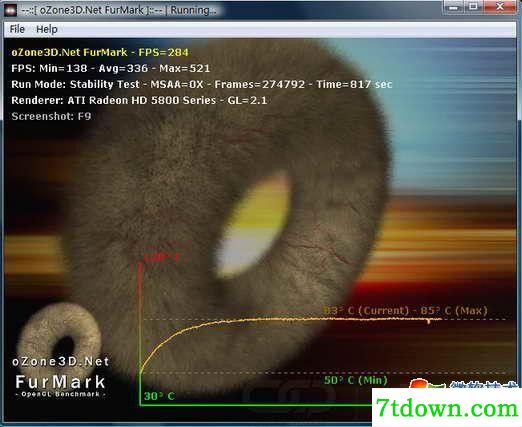The width and height of the screenshot is (522, 427).
Task: Click 'Renderer: ATI Radeon HD 5800 Series' text
Action: (139, 100)
